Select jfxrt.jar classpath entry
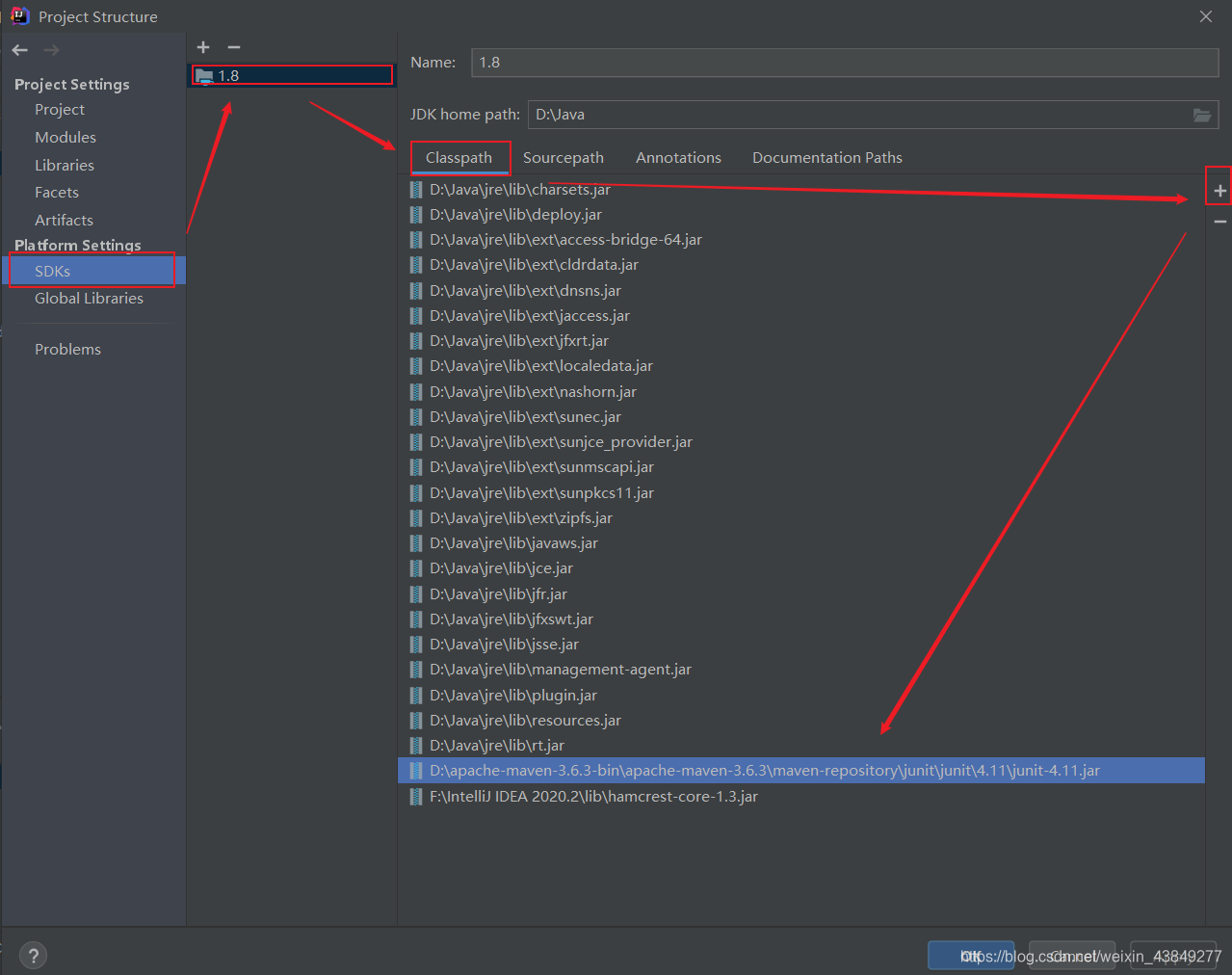Image resolution: width=1232 pixels, height=975 pixels. [x=801, y=341]
